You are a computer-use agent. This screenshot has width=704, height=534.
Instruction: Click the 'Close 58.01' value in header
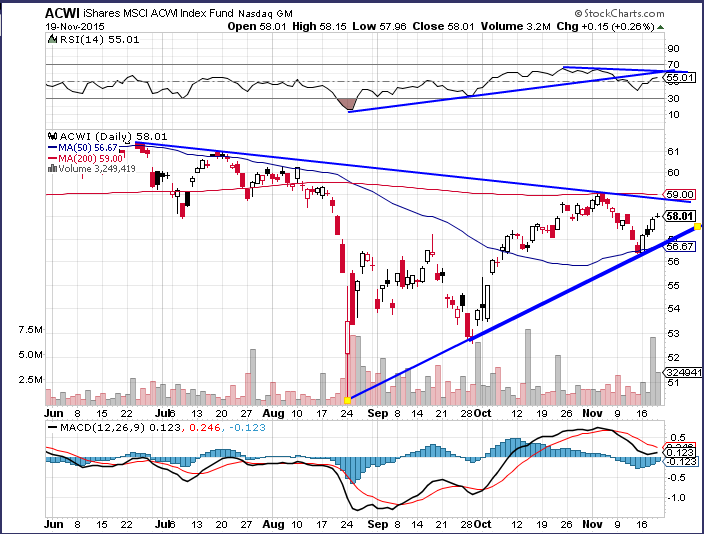coord(443,26)
